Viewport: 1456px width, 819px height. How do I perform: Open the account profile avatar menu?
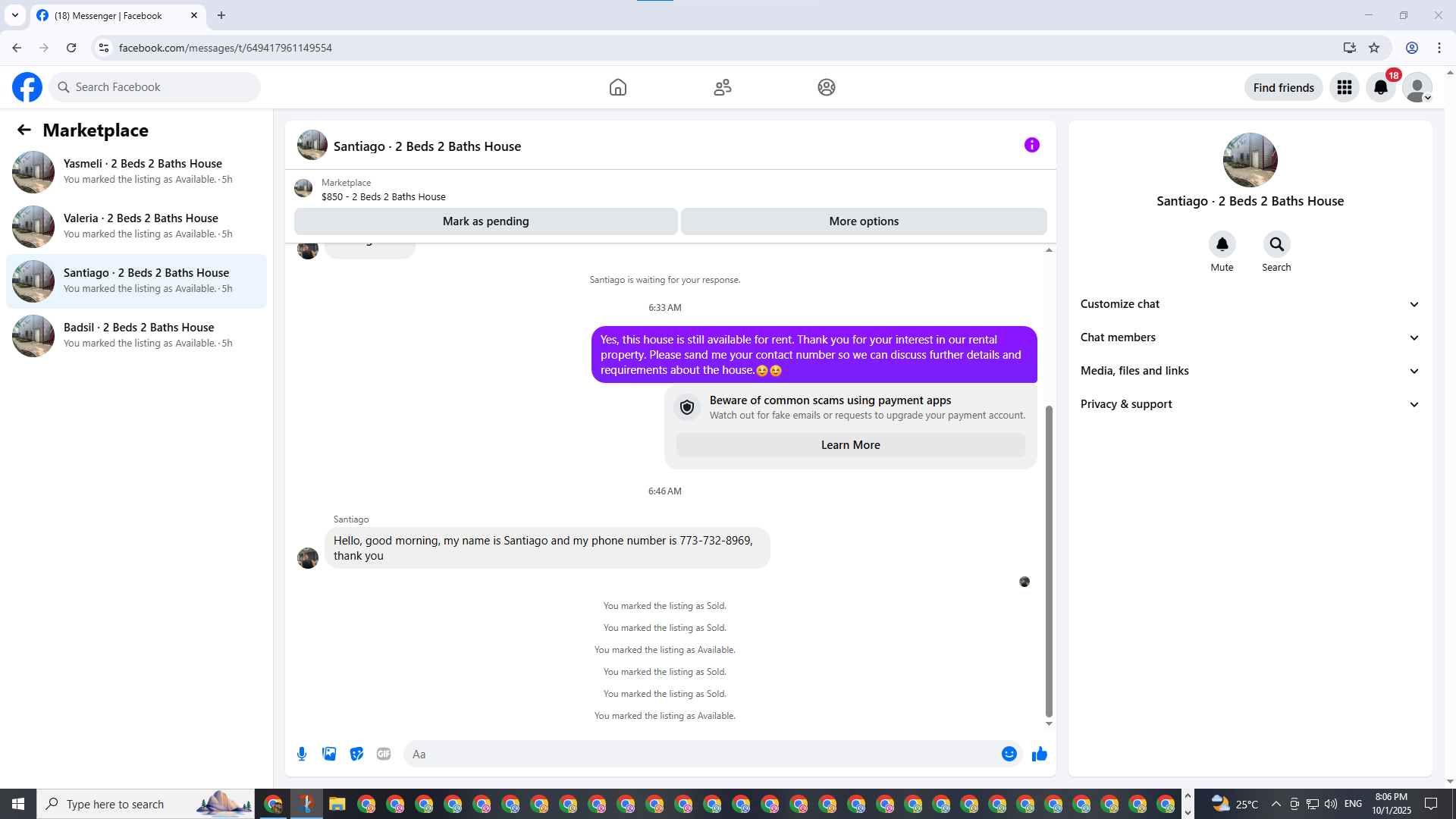point(1417,87)
